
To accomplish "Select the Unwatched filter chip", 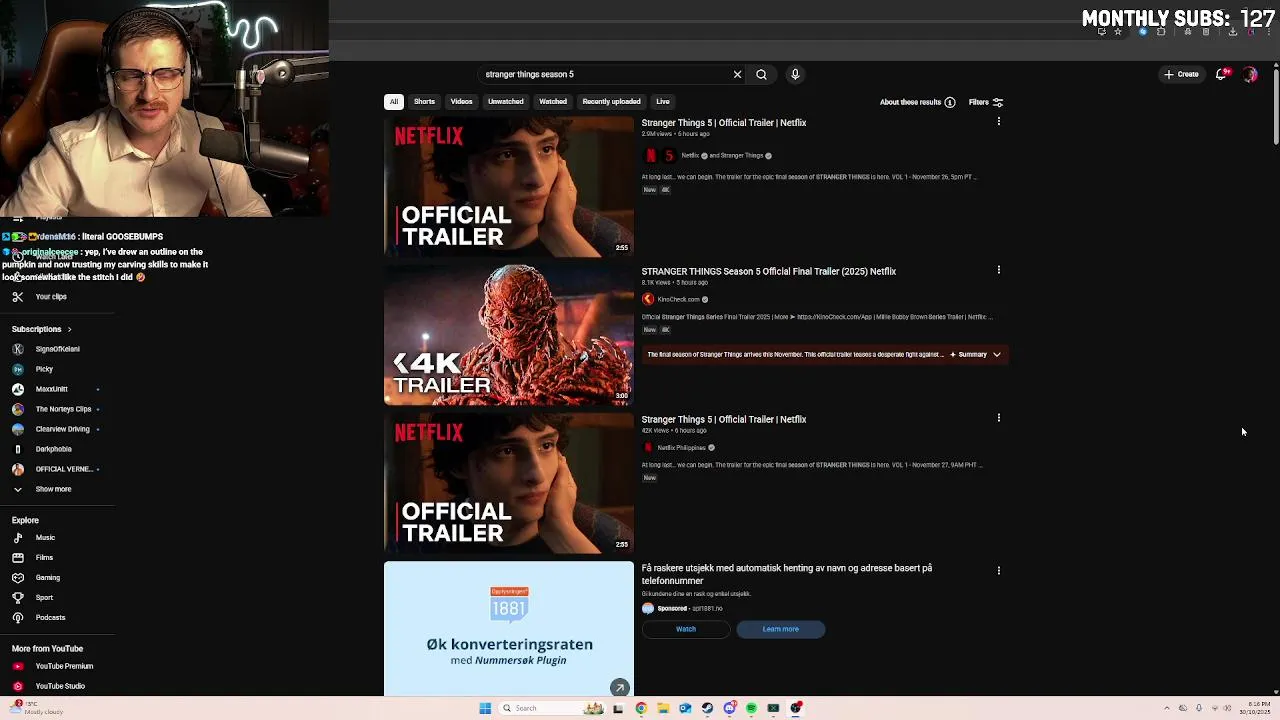I will (x=505, y=101).
